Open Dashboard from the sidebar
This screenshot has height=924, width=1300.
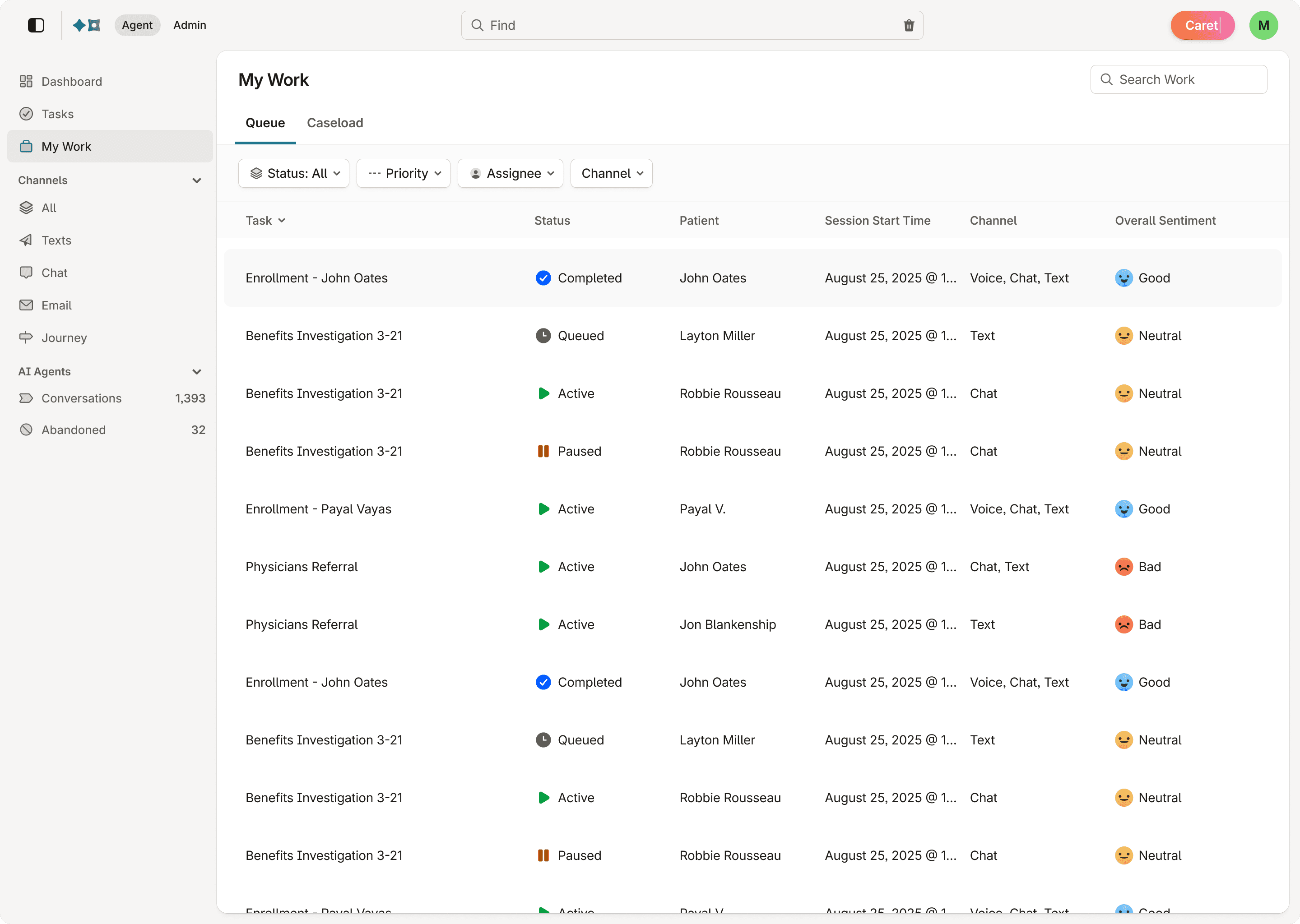72,81
